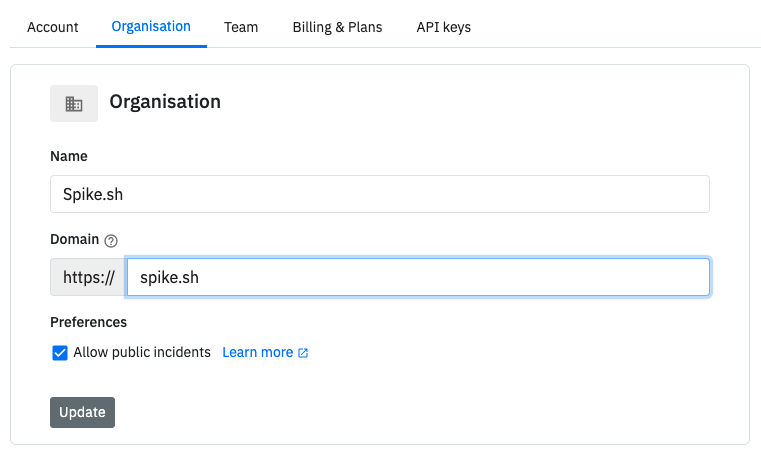The height and width of the screenshot is (462, 761).
Task: Open the API keys tab
Action: (444, 27)
